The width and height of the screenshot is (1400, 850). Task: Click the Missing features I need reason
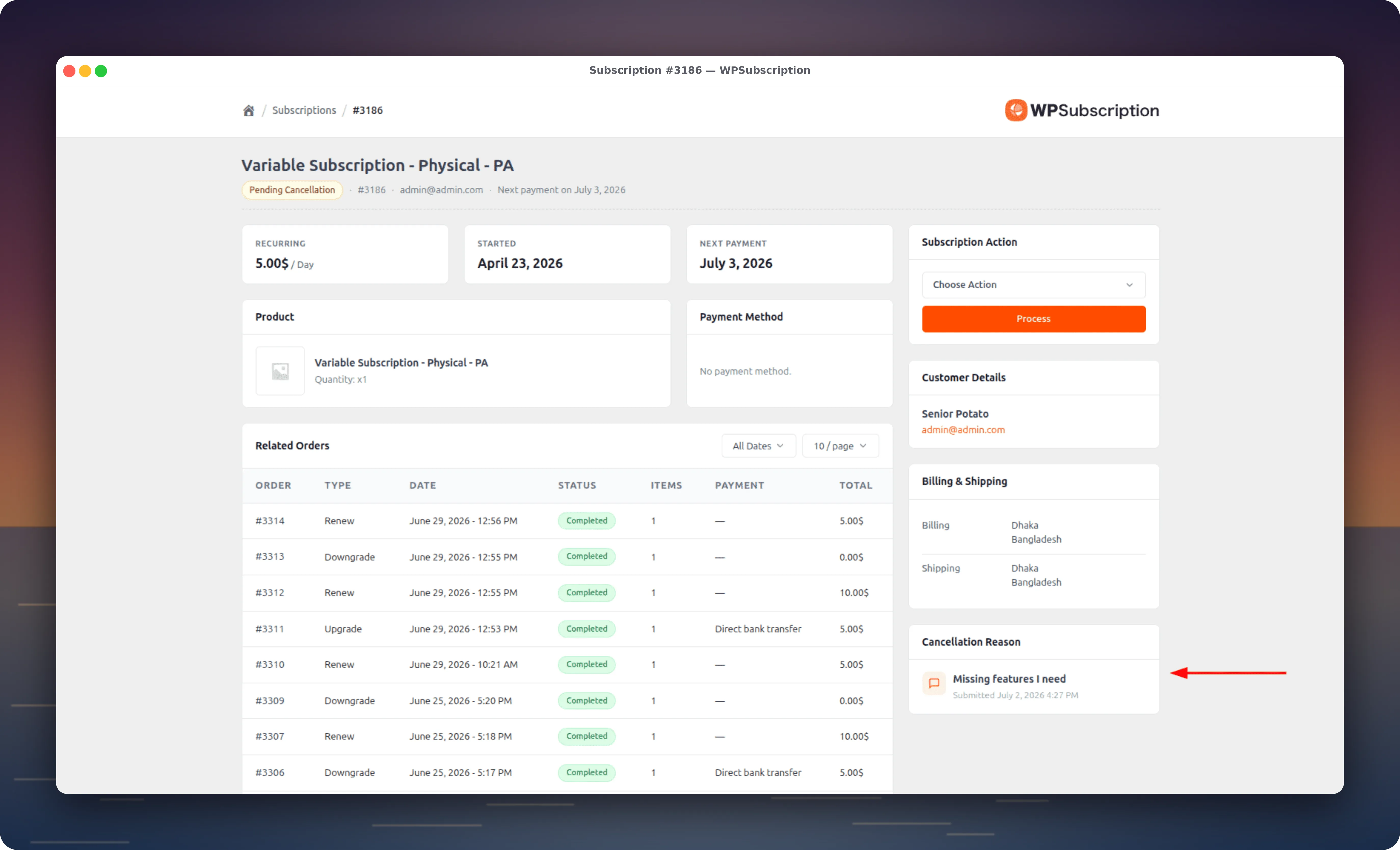(x=1009, y=679)
